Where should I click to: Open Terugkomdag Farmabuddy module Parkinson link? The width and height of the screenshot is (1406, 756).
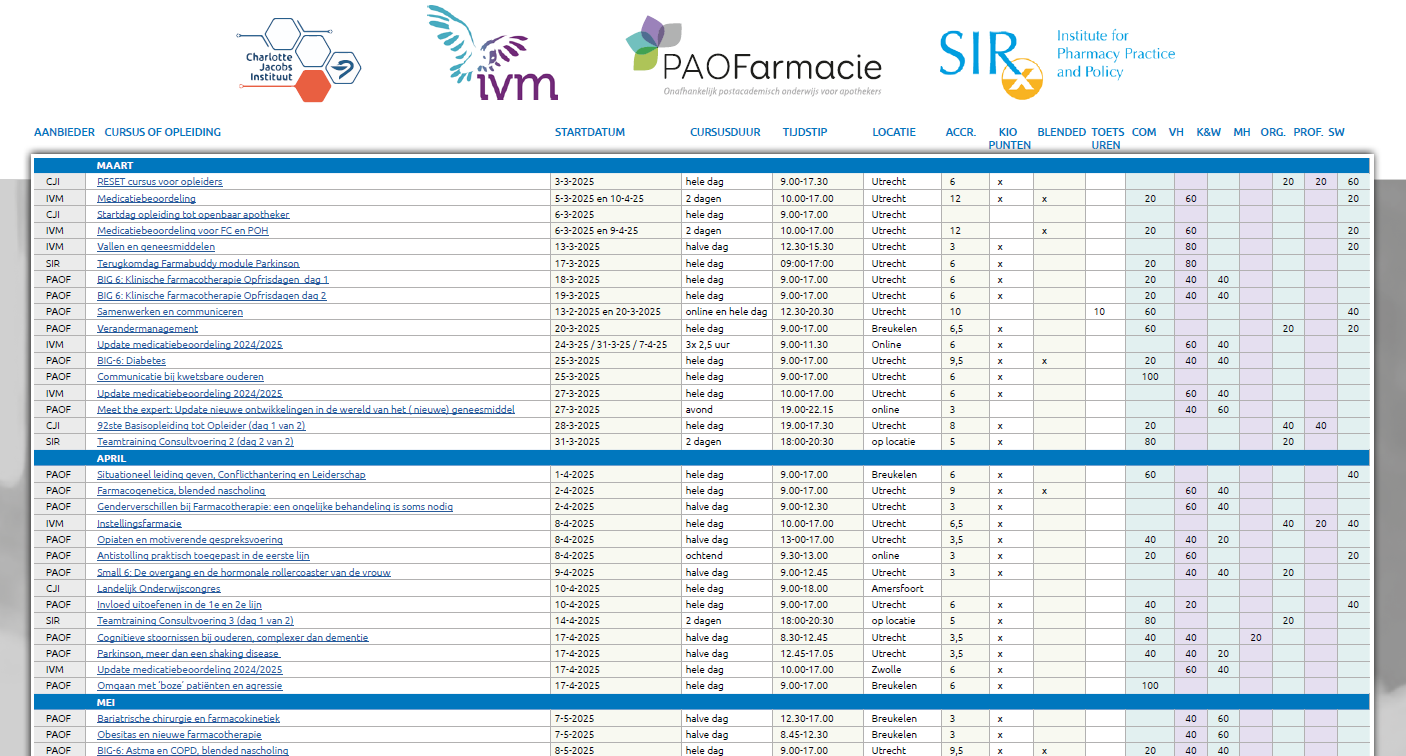(198, 263)
